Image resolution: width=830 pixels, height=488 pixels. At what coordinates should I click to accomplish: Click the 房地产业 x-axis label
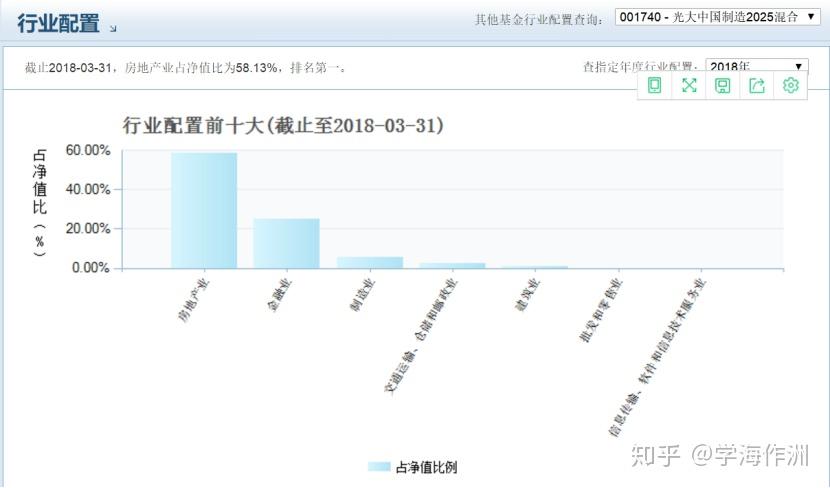pos(194,301)
